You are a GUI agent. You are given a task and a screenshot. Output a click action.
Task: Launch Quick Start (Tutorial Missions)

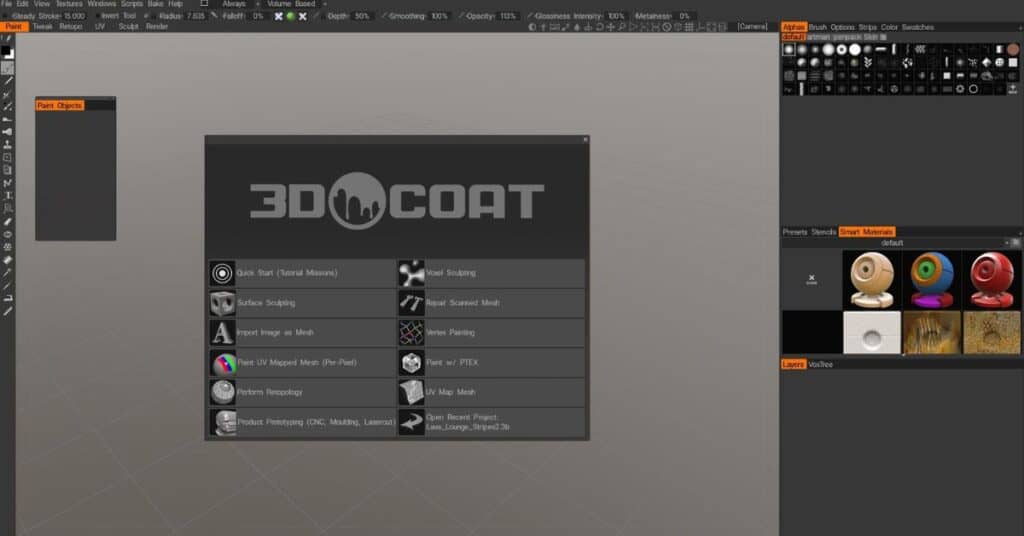pyautogui.click(x=302, y=273)
